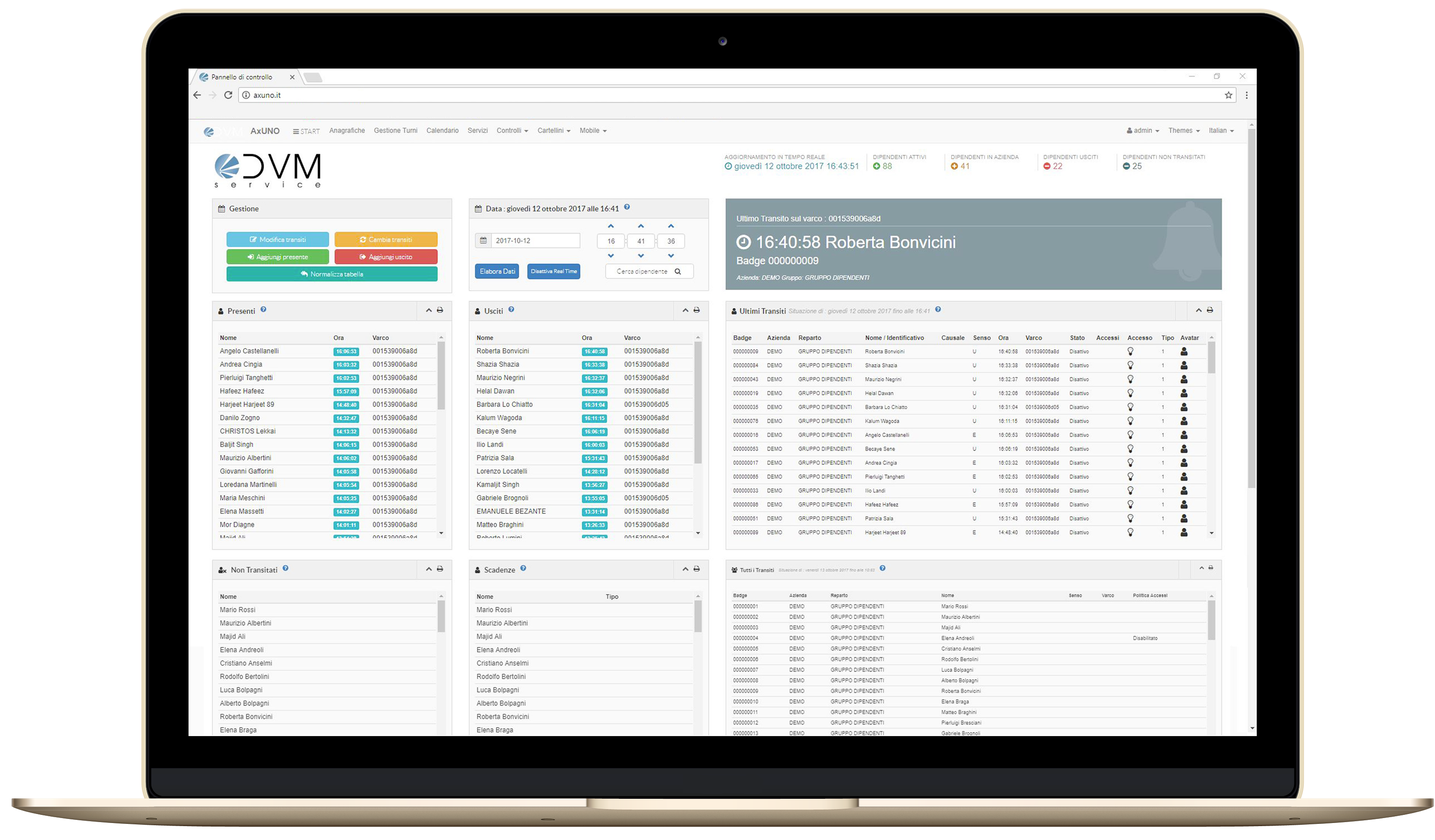
Task: Click the 'Aggiungi presente' button
Action: [x=278, y=257]
